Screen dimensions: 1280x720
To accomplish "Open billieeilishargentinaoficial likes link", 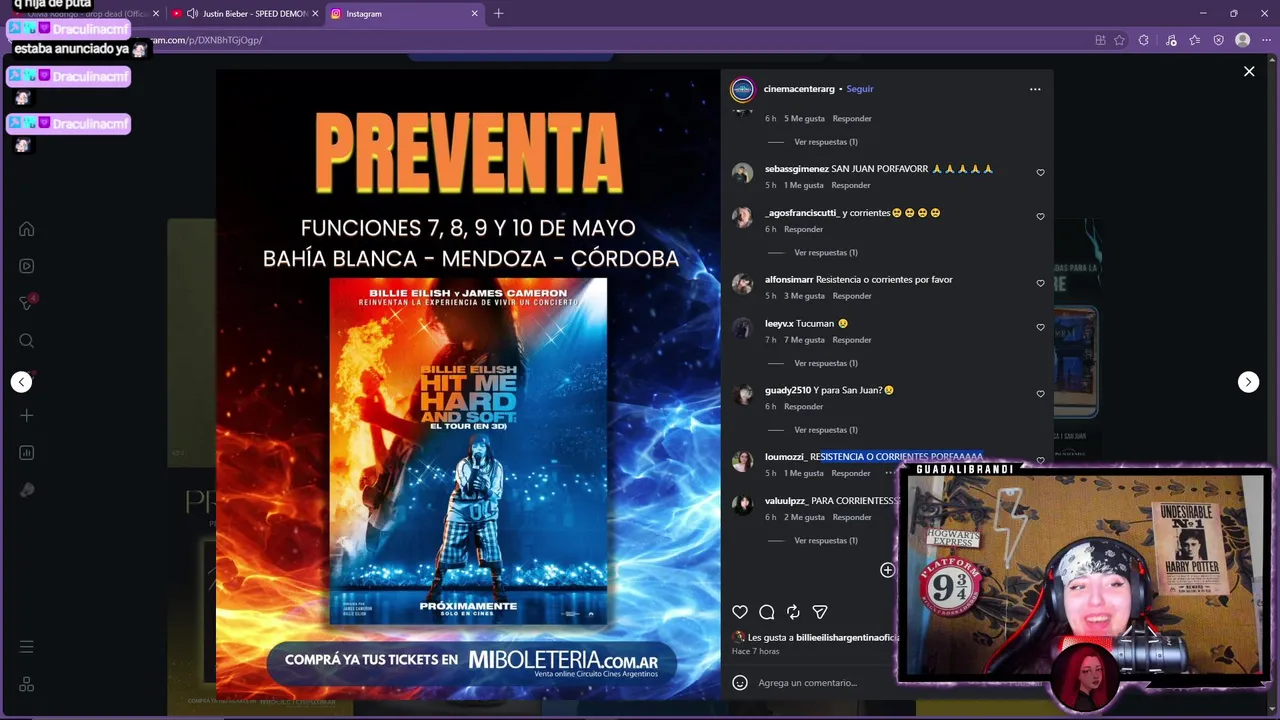I will click(x=847, y=637).
